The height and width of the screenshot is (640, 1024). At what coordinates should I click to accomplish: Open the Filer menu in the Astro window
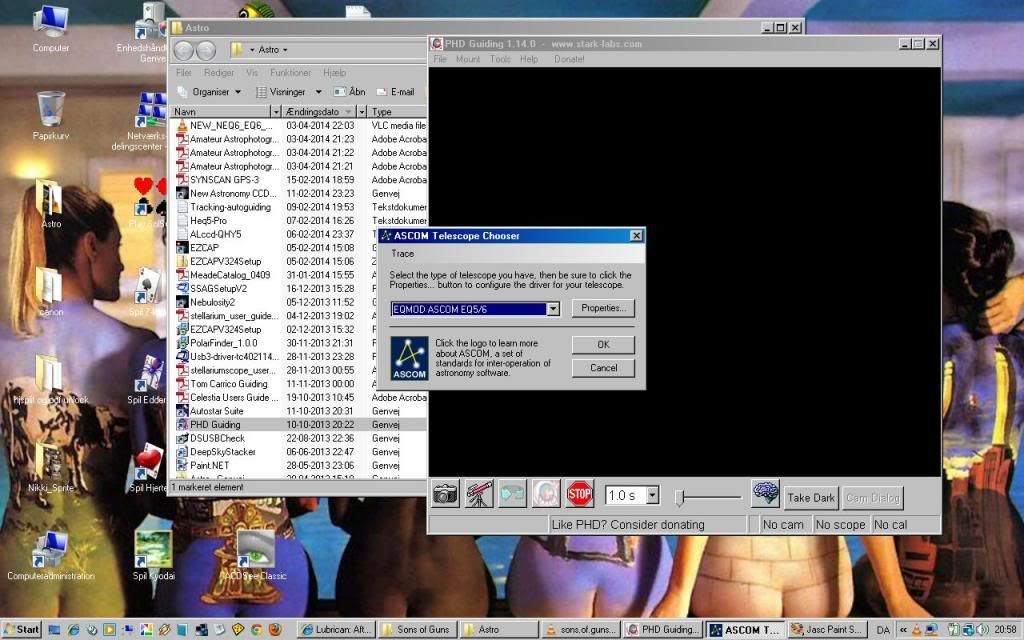(x=184, y=72)
